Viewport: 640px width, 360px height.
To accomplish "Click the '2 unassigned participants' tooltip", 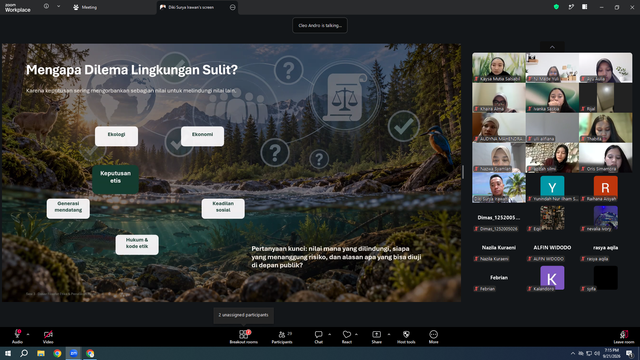I will (243, 315).
